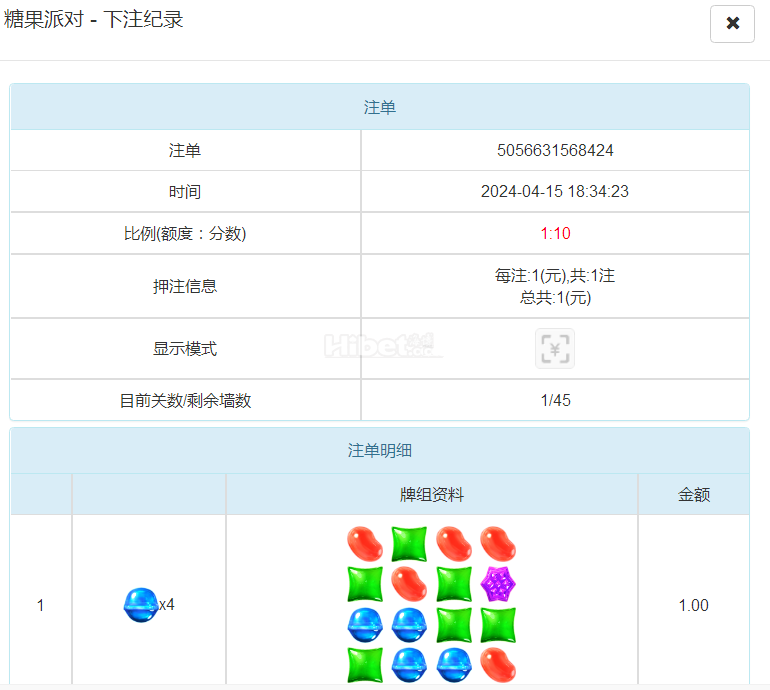Viewport: 770px width, 690px height.
Task: Click the top 注单 section header
Action: 380,107
